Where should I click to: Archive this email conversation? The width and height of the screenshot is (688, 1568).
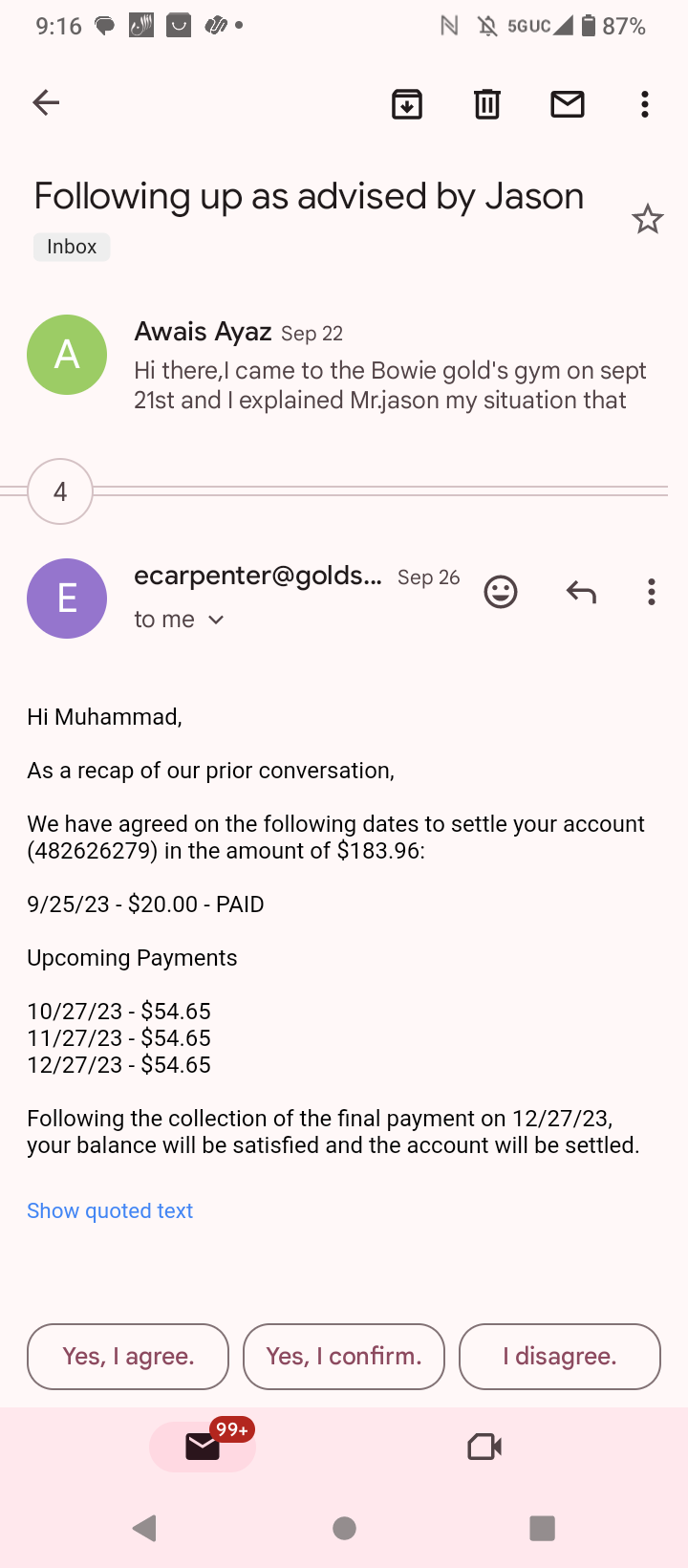pyautogui.click(x=407, y=103)
